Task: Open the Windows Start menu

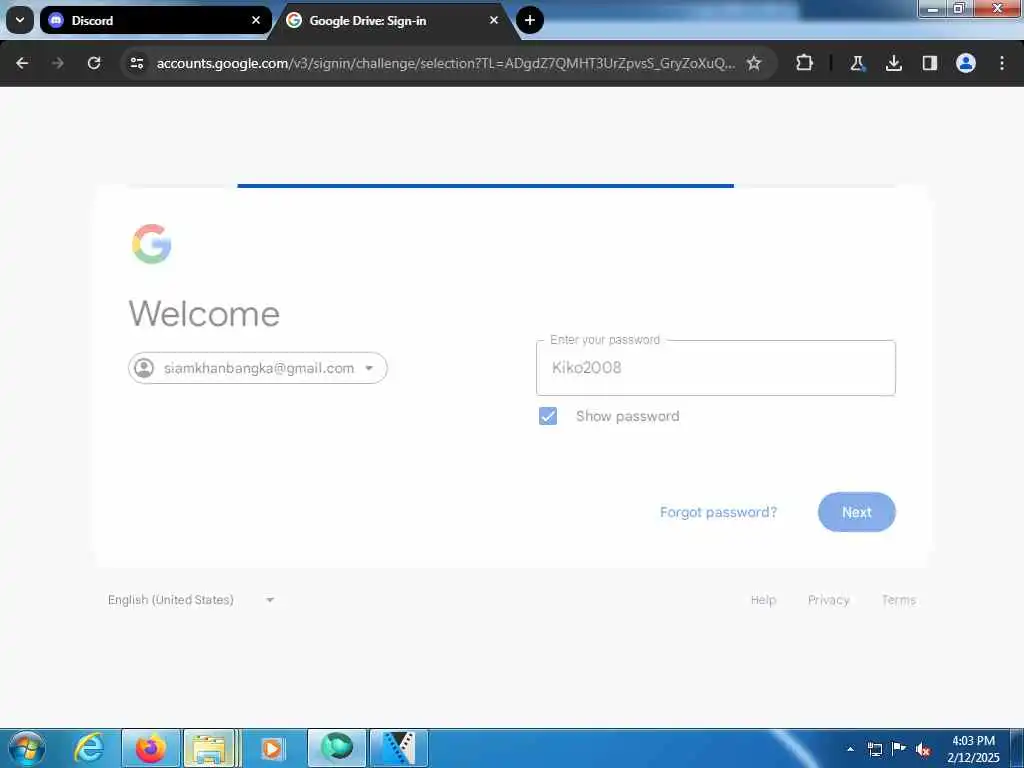Action: 27,748
